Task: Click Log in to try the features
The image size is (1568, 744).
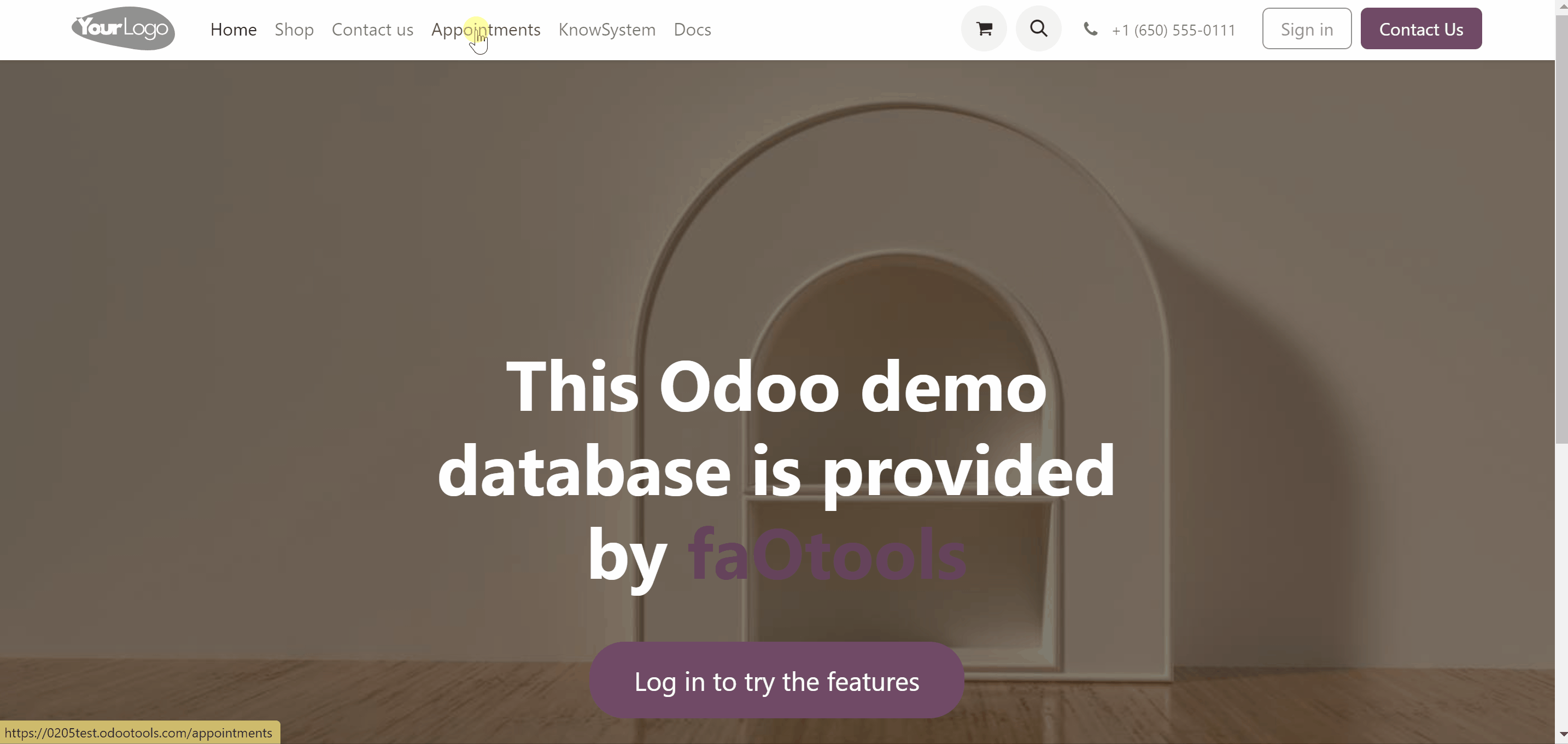Action: pyautogui.click(x=776, y=681)
